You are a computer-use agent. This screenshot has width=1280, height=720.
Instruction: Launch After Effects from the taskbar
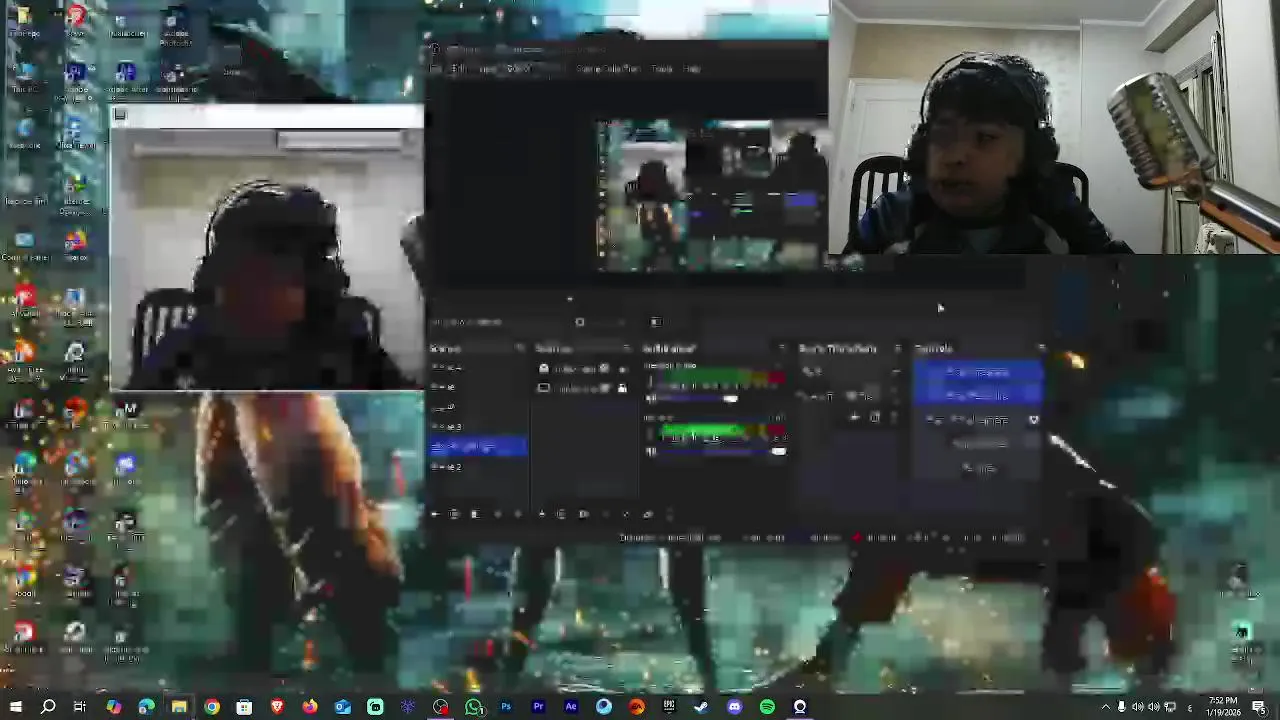(571, 707)
